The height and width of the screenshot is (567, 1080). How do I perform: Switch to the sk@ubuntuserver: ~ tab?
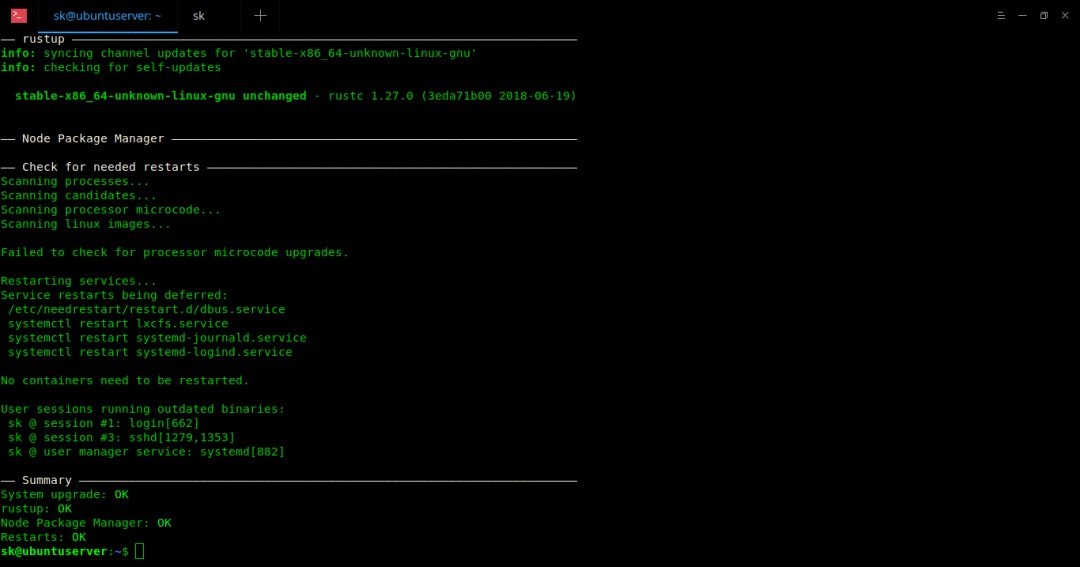[107, 15]
